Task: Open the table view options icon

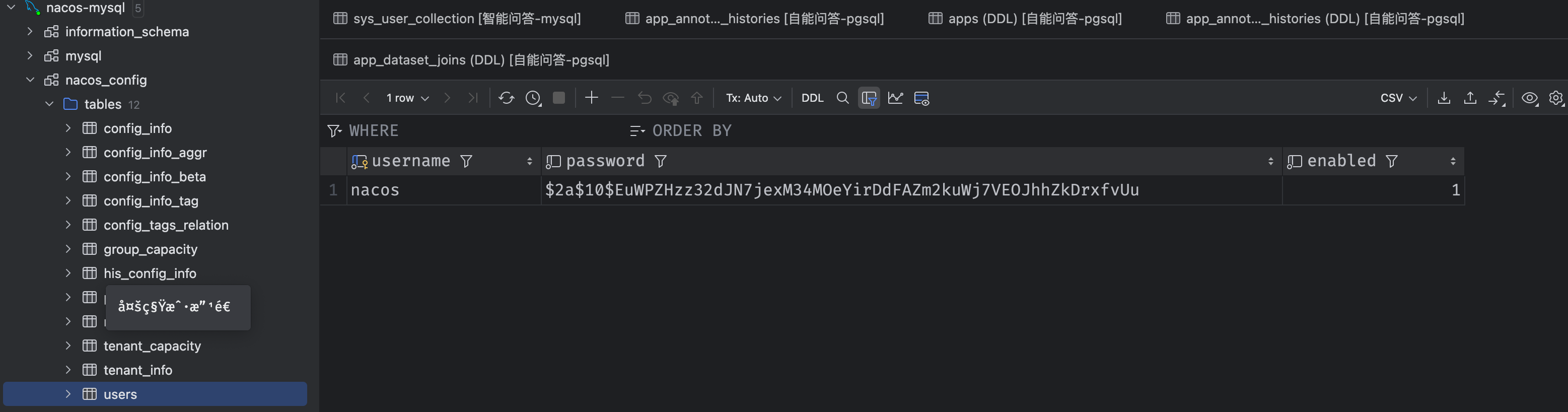Action: coord(921,98)
